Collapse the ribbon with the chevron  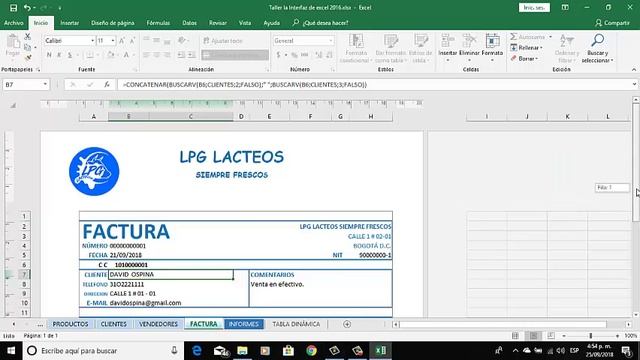pos(634,70)
